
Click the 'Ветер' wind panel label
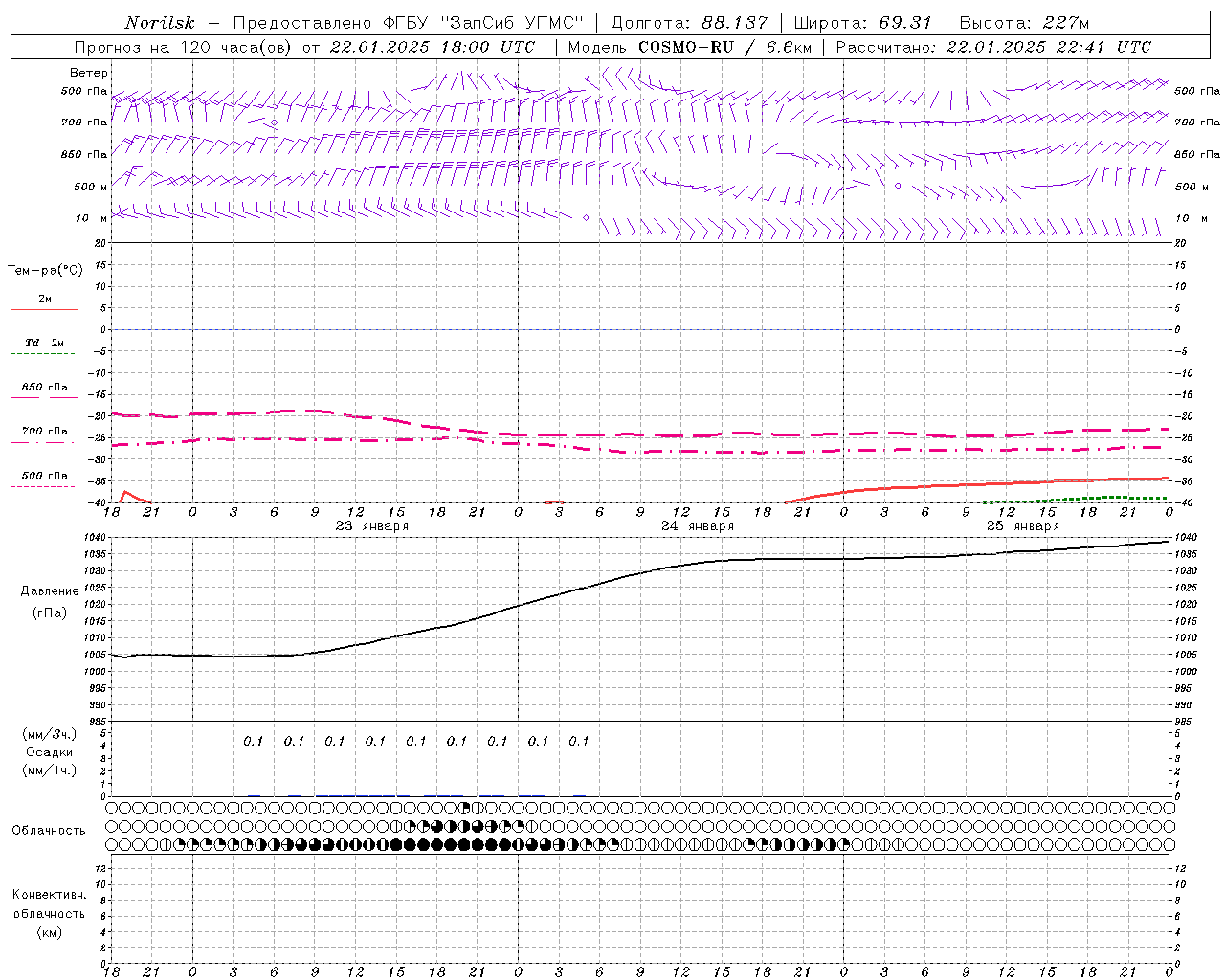coord(89,73)
